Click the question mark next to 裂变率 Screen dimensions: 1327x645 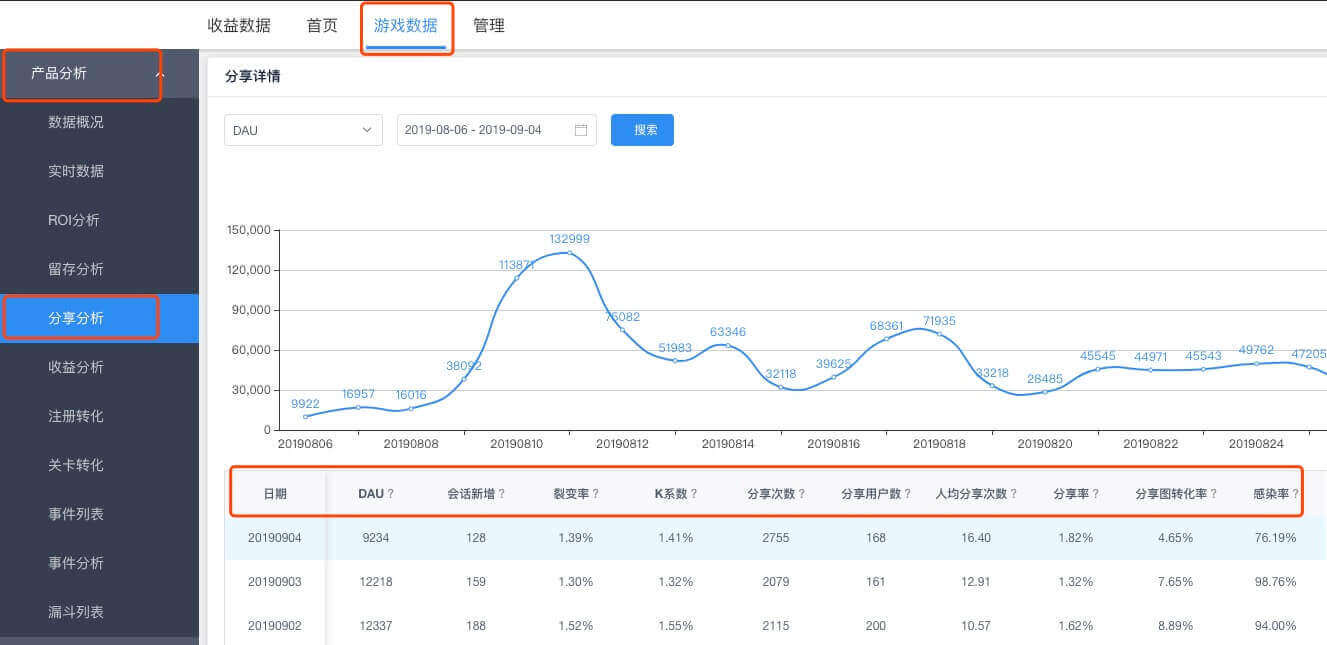(596, 494)
